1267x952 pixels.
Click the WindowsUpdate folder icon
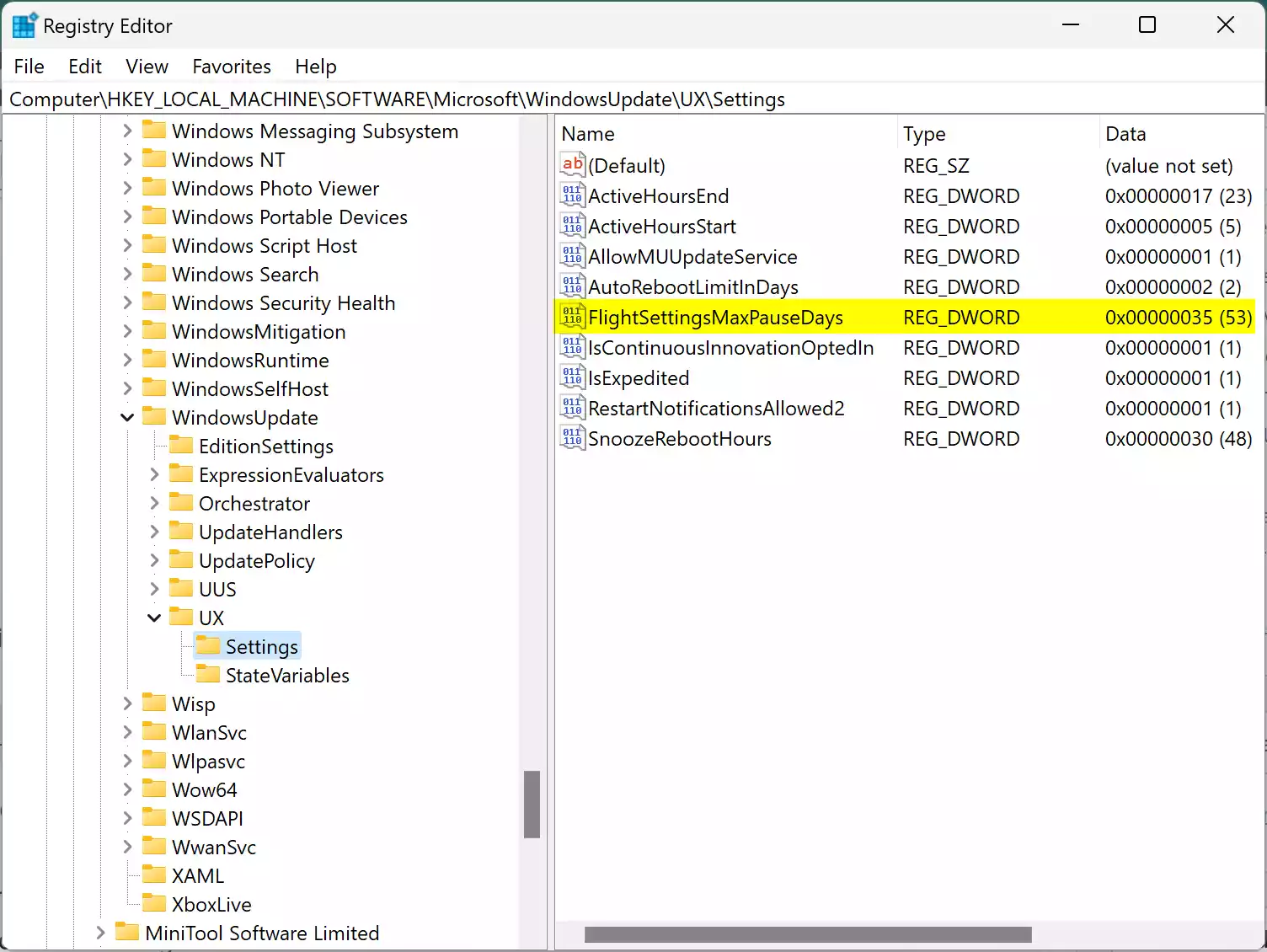point(154,416)
